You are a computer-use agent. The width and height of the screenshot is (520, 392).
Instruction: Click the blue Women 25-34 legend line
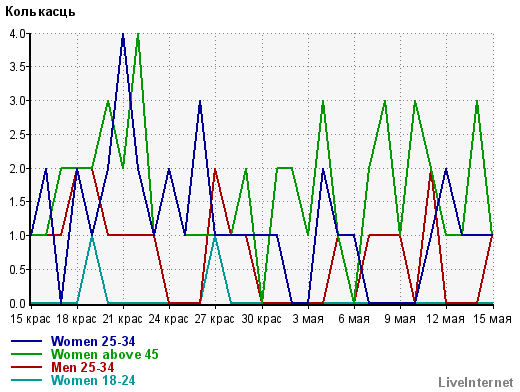click(27, 341)
